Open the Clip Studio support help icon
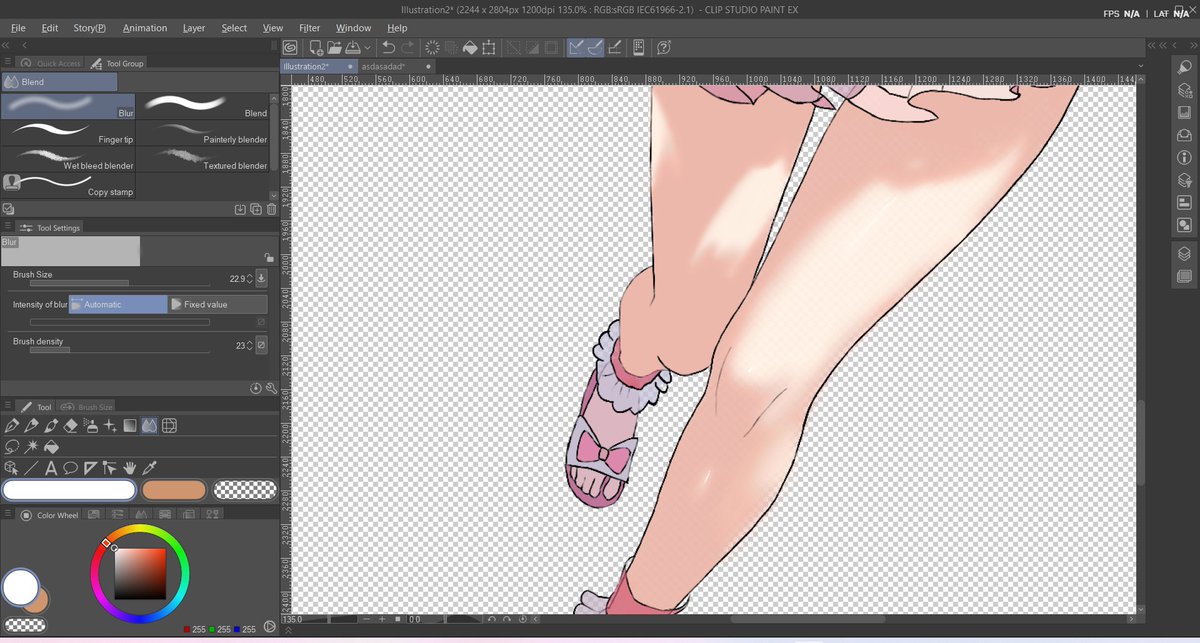1200x643 pixels. pyautogui.click(x=663, y=47)
